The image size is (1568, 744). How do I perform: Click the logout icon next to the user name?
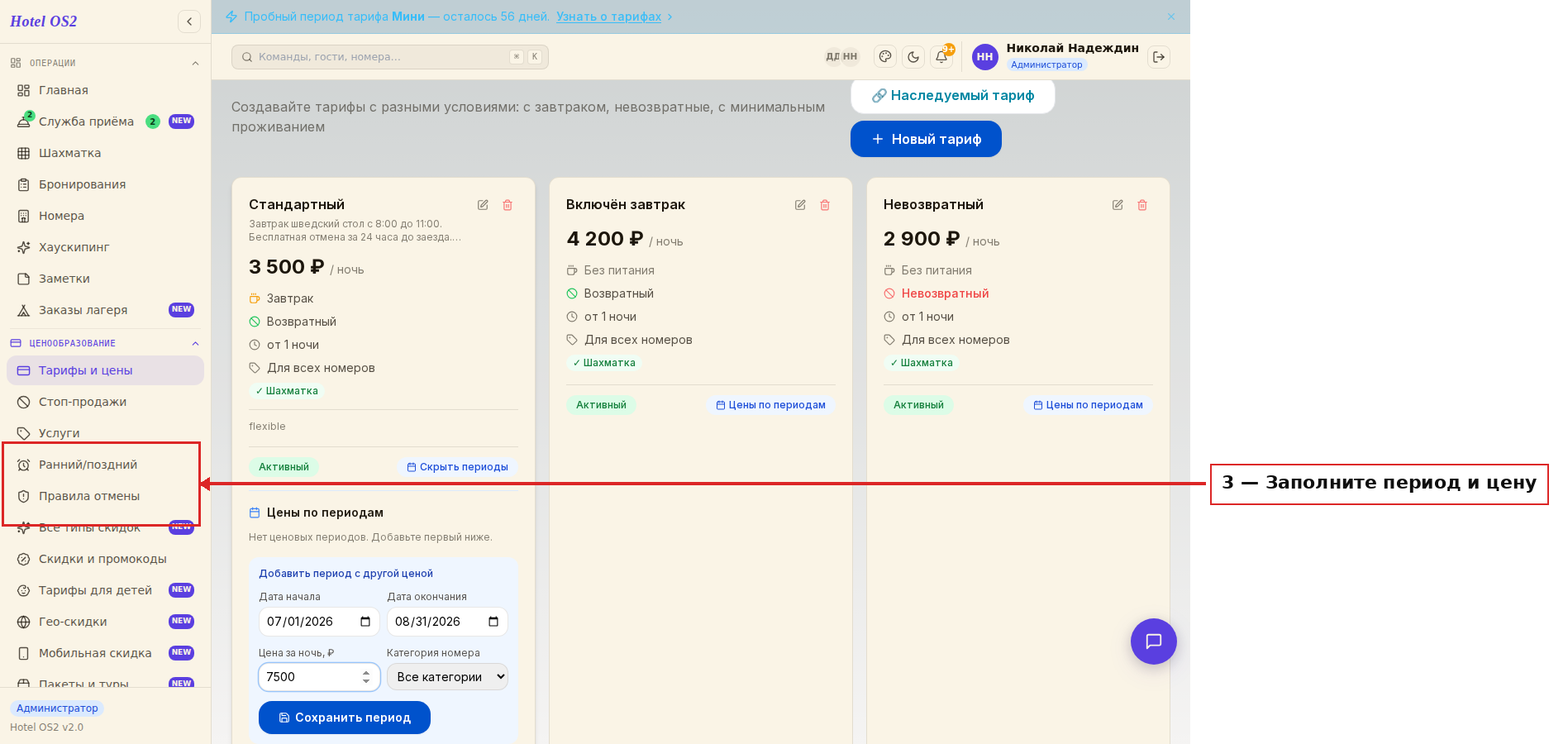coord(1159,57)
